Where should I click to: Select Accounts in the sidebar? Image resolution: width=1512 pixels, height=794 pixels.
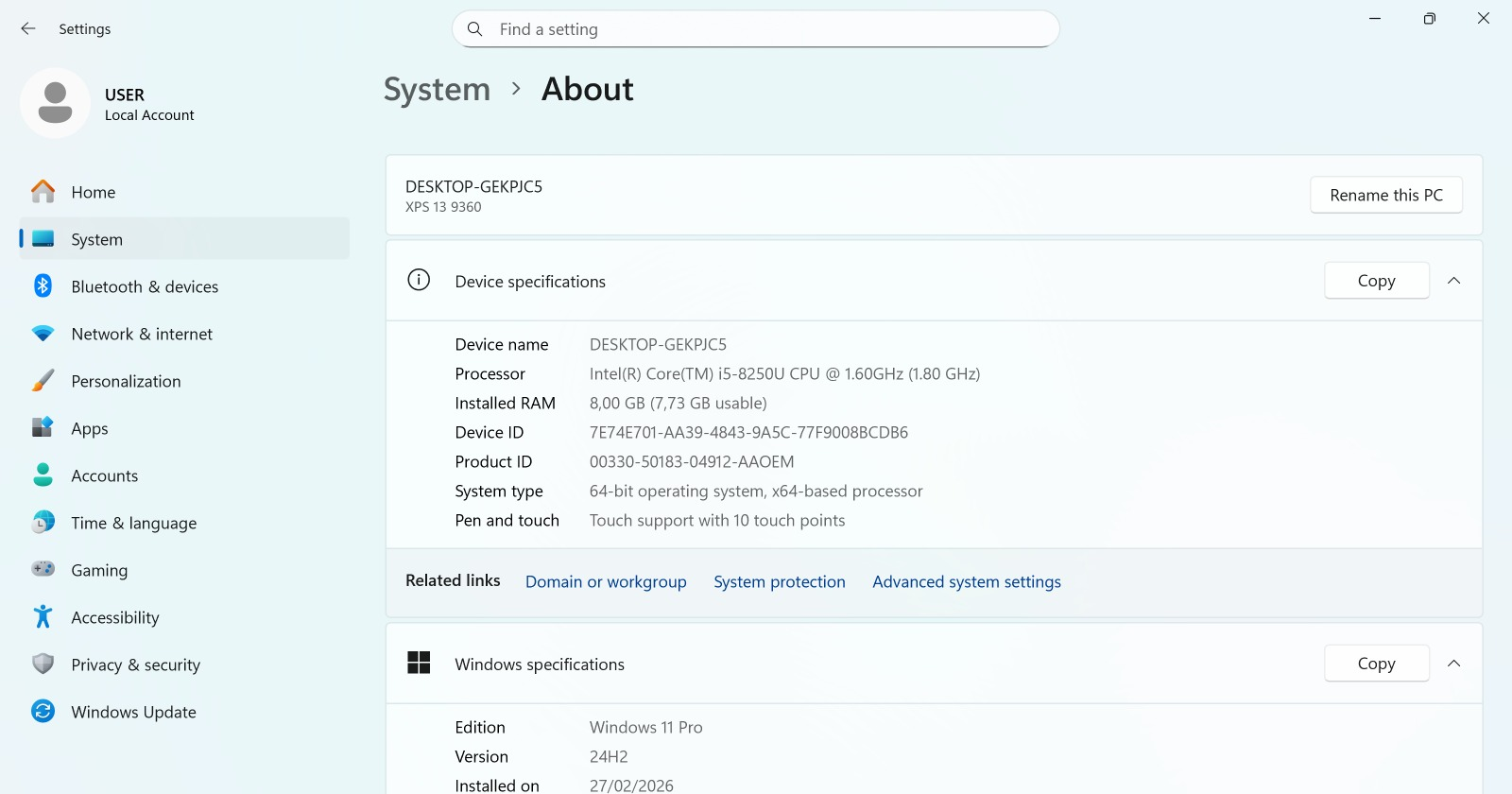click(104, 475)
